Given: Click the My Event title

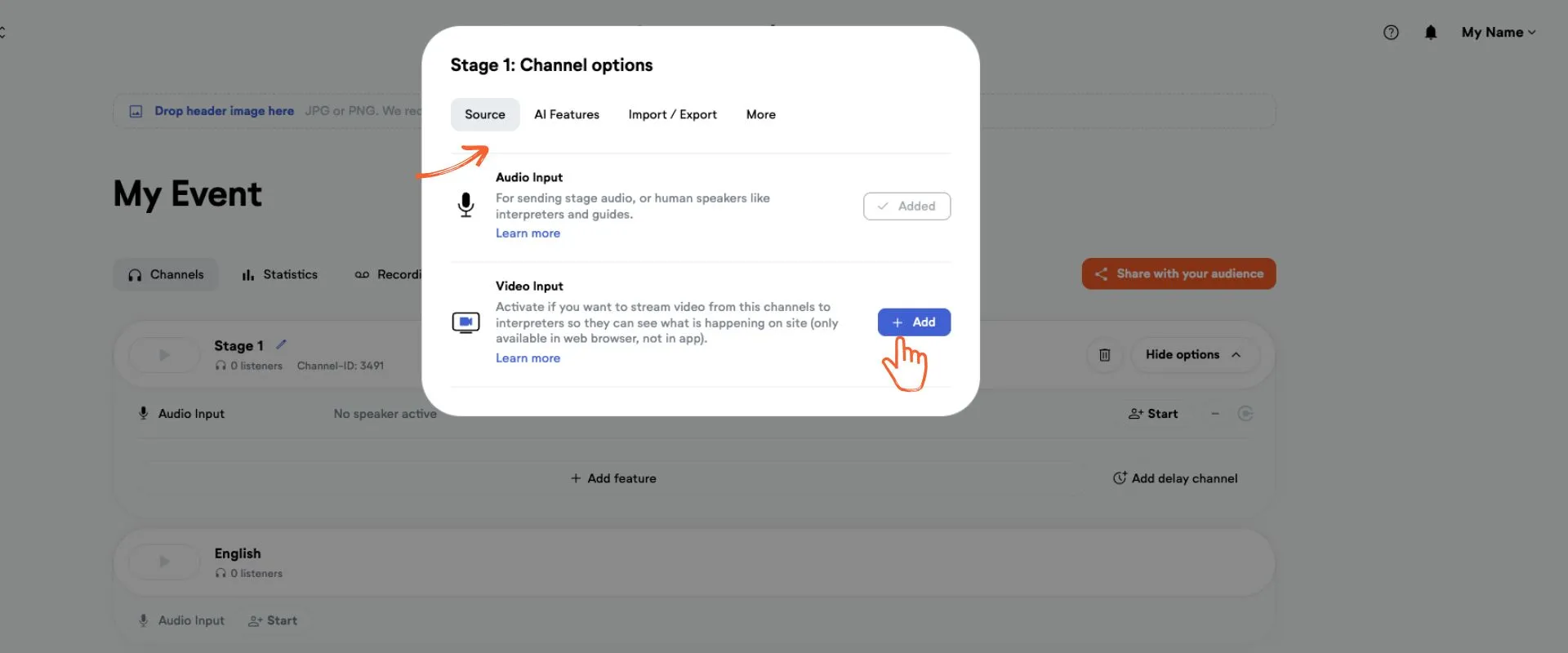Looking at the screenshot, I should click(188, 194).
